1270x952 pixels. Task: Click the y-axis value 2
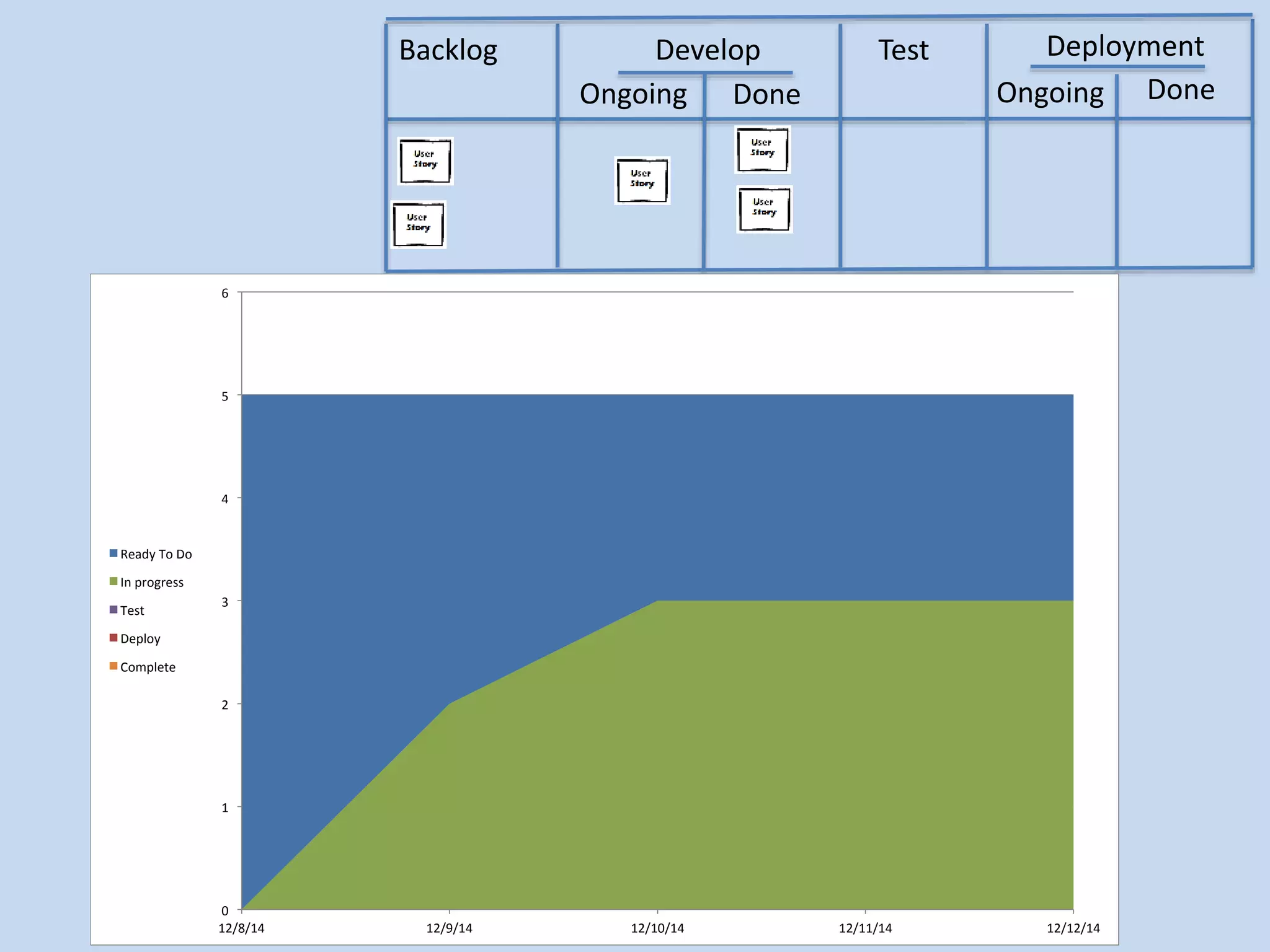[225, 705]
